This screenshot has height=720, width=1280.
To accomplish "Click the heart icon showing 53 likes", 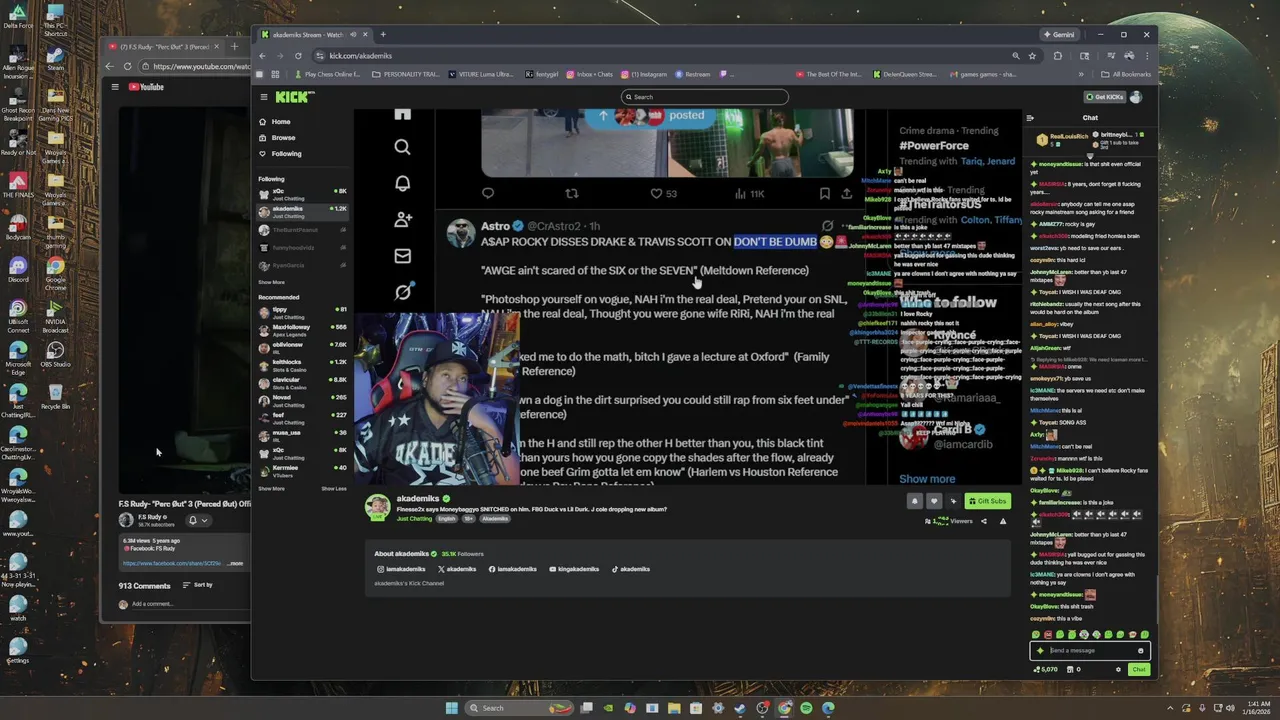I will click(657, 194).
